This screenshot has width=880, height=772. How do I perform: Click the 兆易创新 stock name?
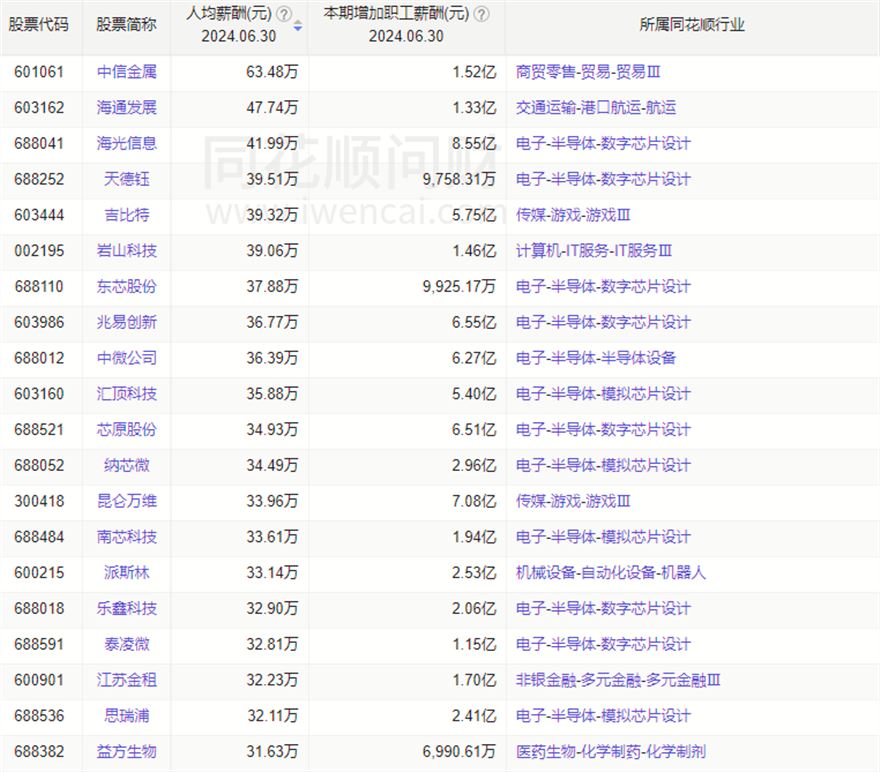point(127,322)
